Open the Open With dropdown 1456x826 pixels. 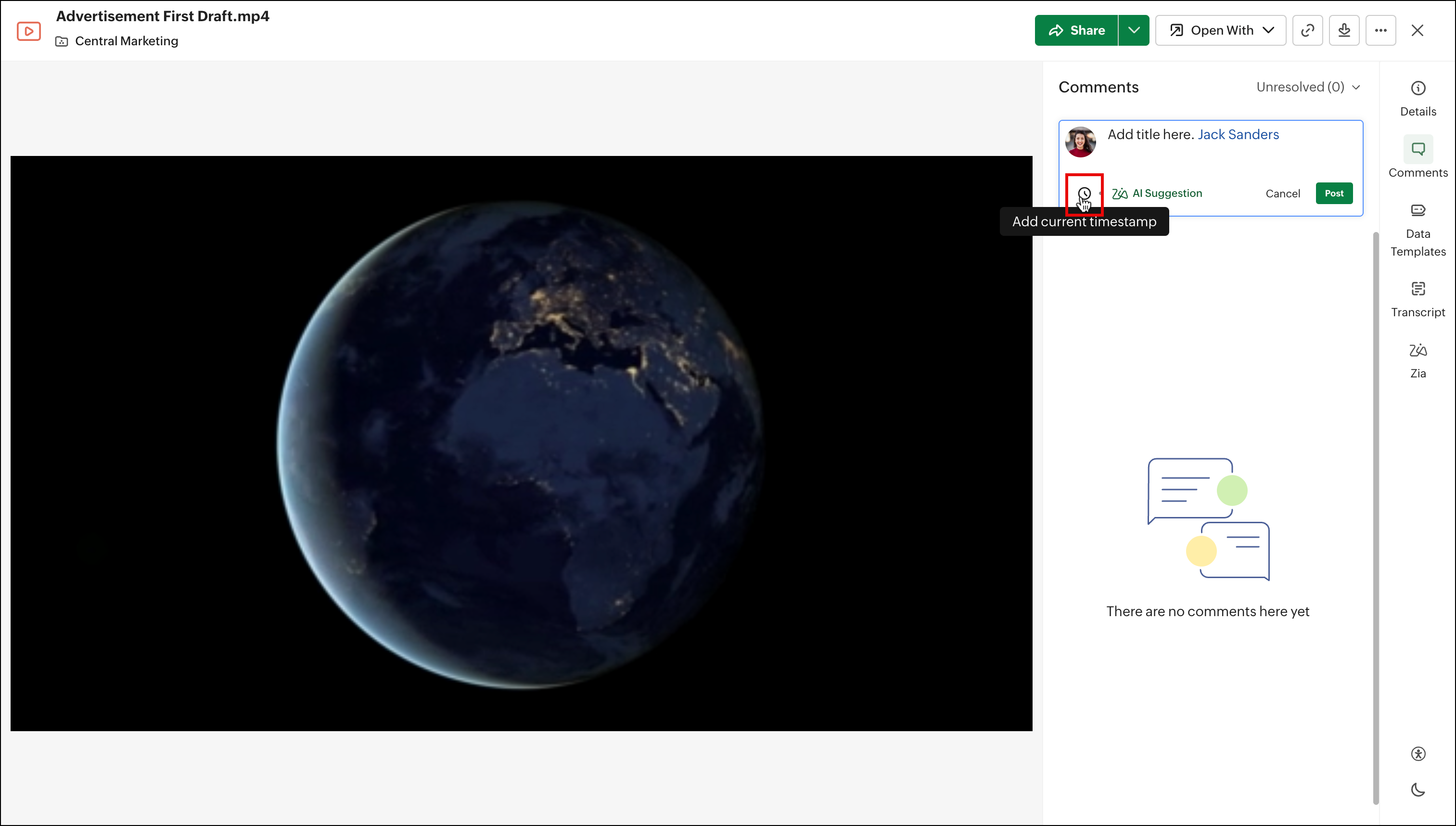coord(1221,30)
